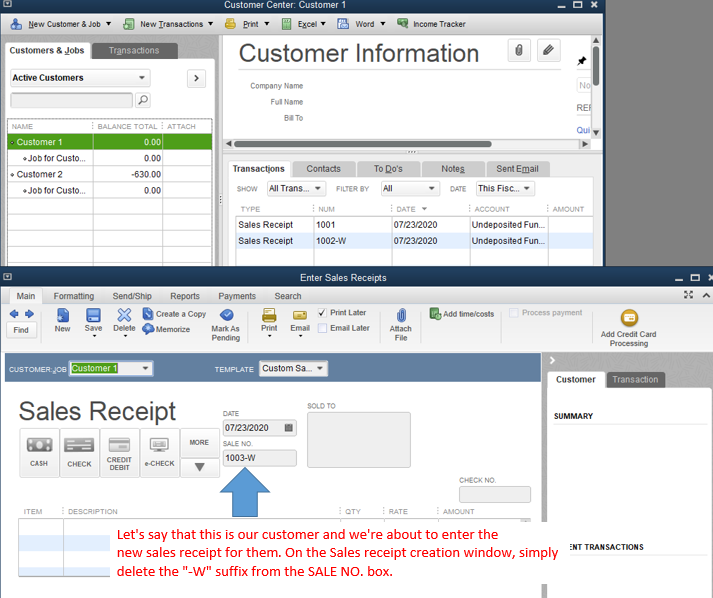Image resolution: width=713 pixels, height=598 pixels.
Task: Click the pin icon in Customer Information
Action: 582,60
